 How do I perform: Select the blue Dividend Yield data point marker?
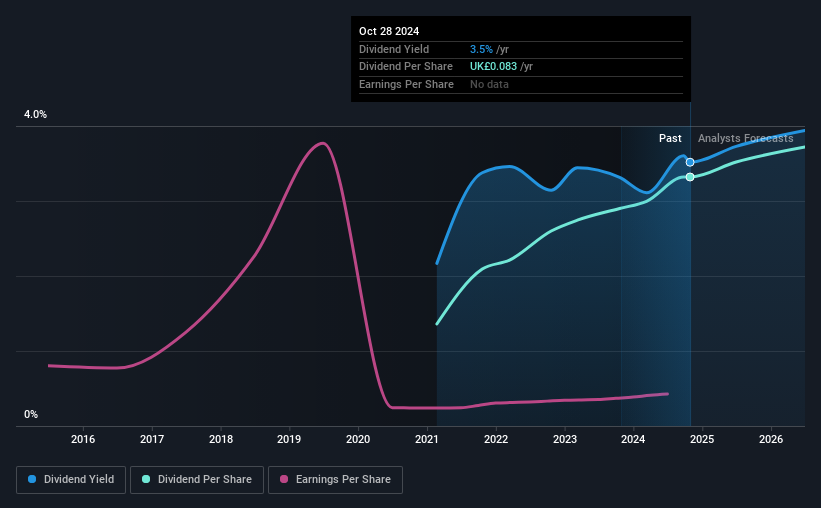[690, 162]
